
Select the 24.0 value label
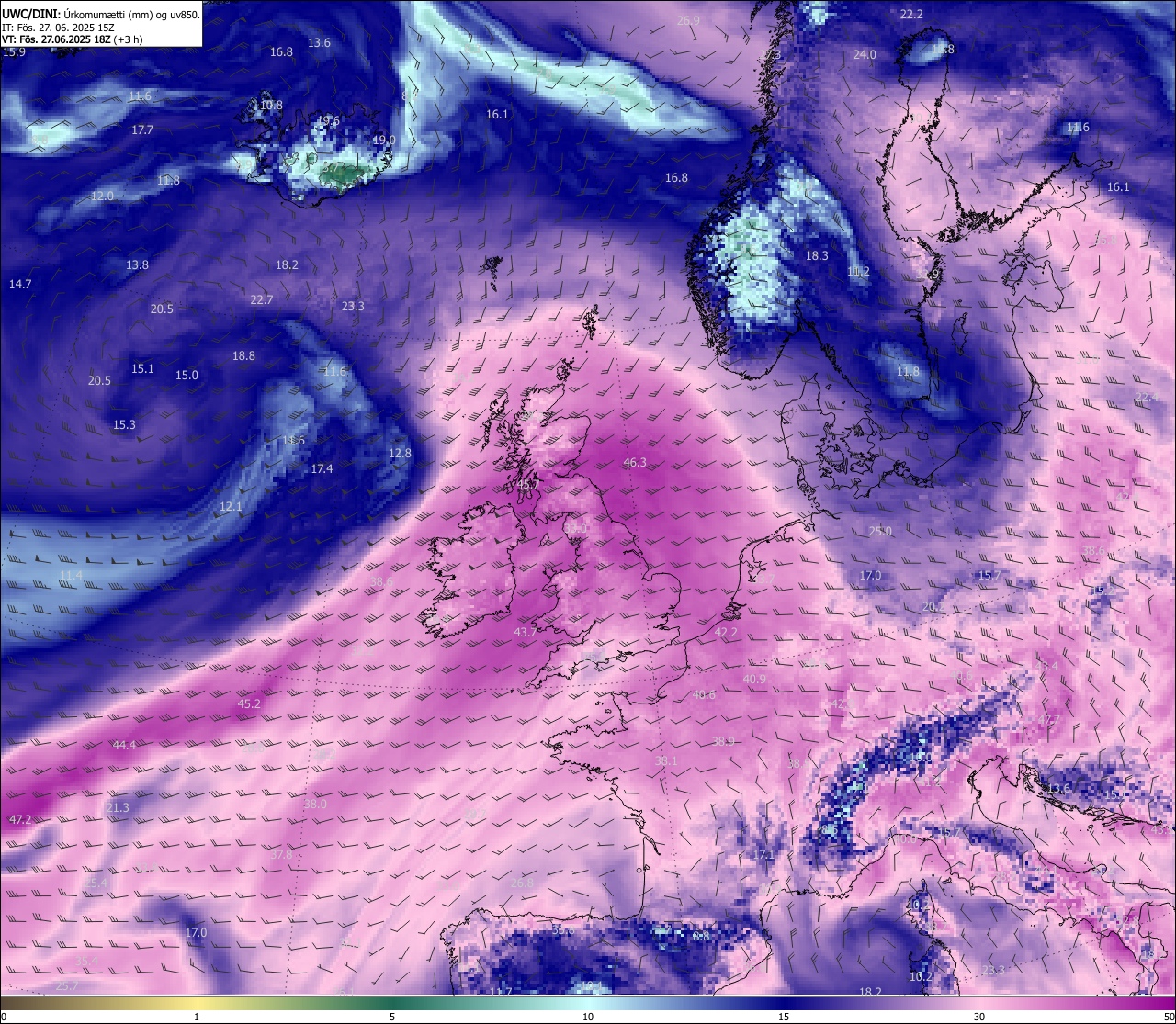[865, 55]
